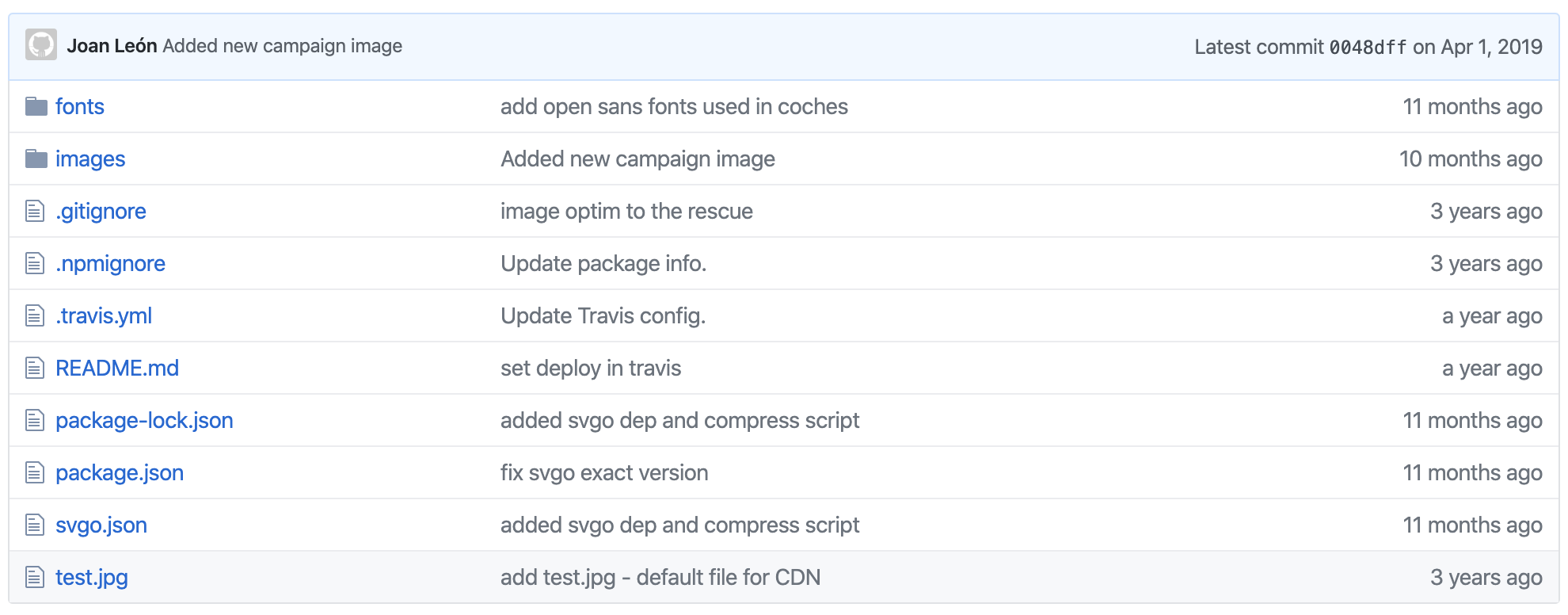1568x615 pixels.
Task: Click the .travis.yml file icon
Action: pyautogui.click(x=35, y=315)
